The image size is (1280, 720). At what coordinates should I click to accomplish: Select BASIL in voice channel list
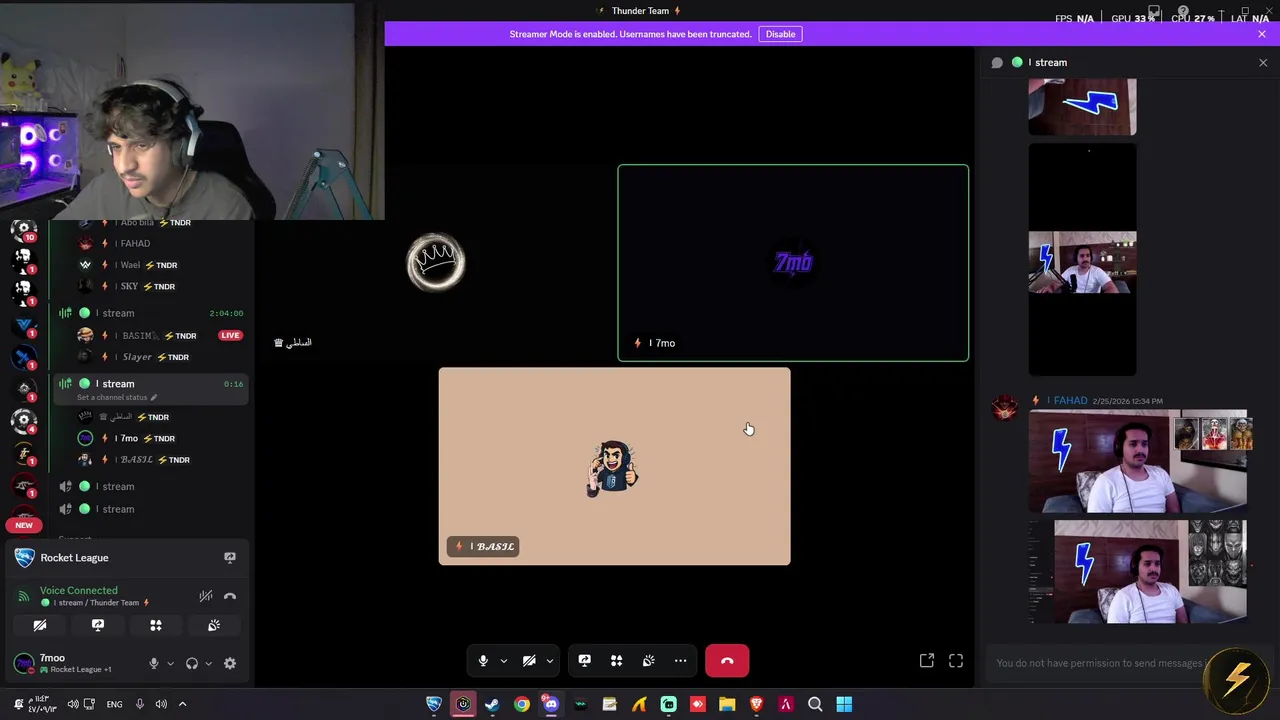(x=160, y=460)
